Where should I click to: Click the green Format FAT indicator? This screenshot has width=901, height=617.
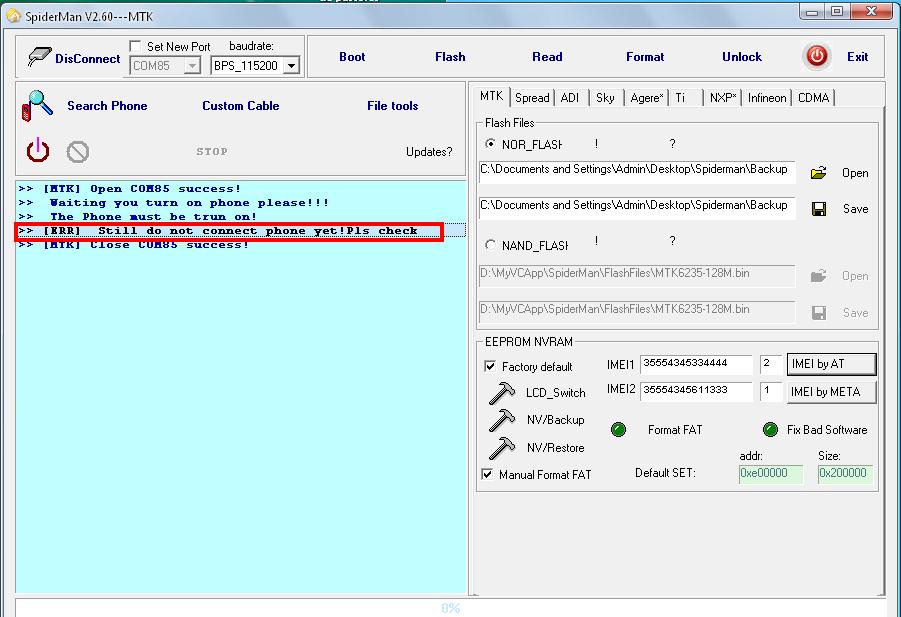click(618, 430)
